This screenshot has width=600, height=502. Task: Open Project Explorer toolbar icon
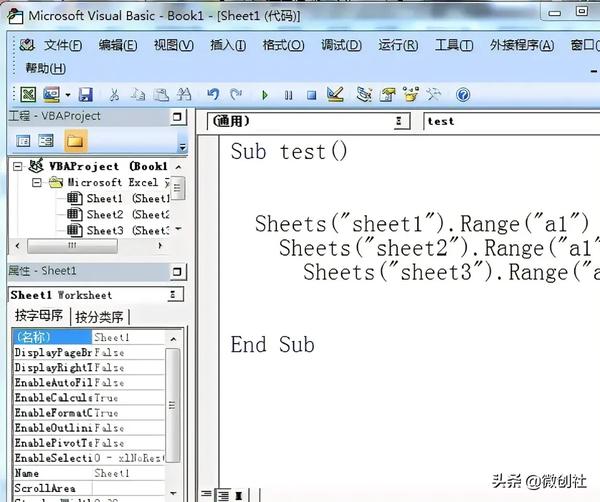(x=364, y=95)
